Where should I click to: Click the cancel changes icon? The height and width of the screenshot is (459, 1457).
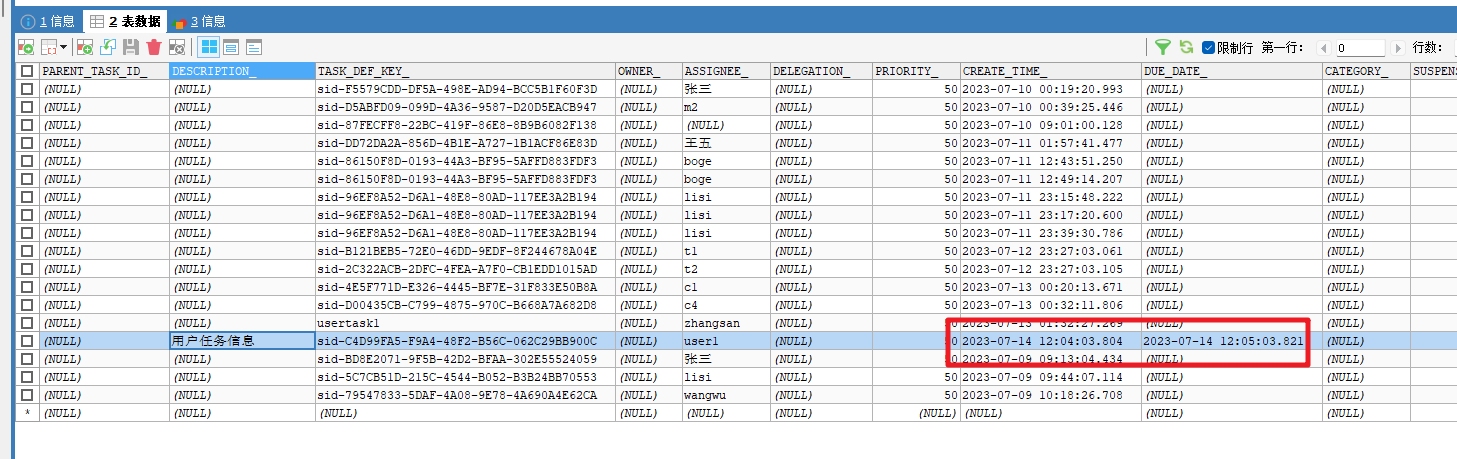(x=177, y=47)
